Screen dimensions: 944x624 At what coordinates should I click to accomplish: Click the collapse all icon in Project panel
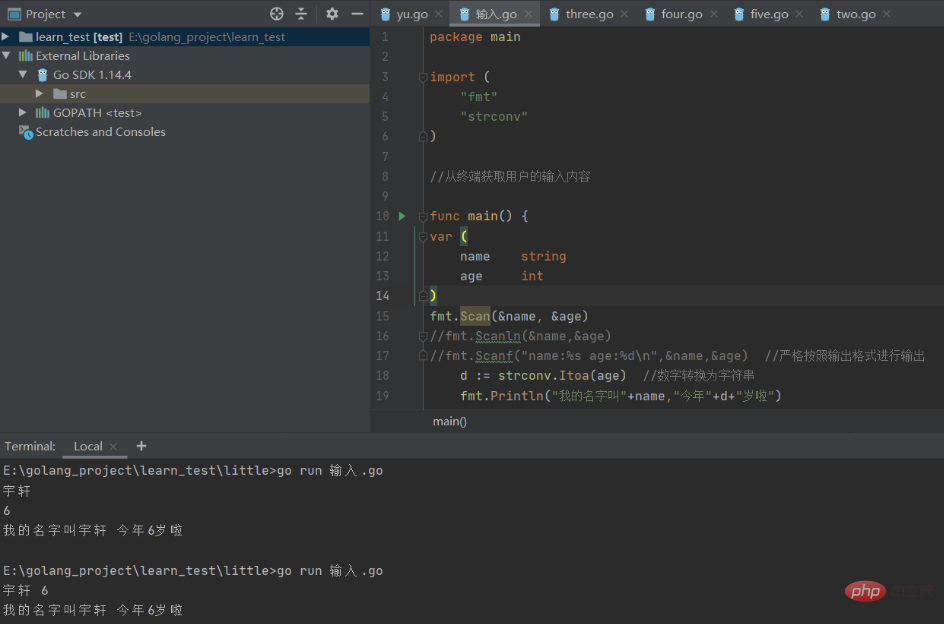tap(301, 14)
